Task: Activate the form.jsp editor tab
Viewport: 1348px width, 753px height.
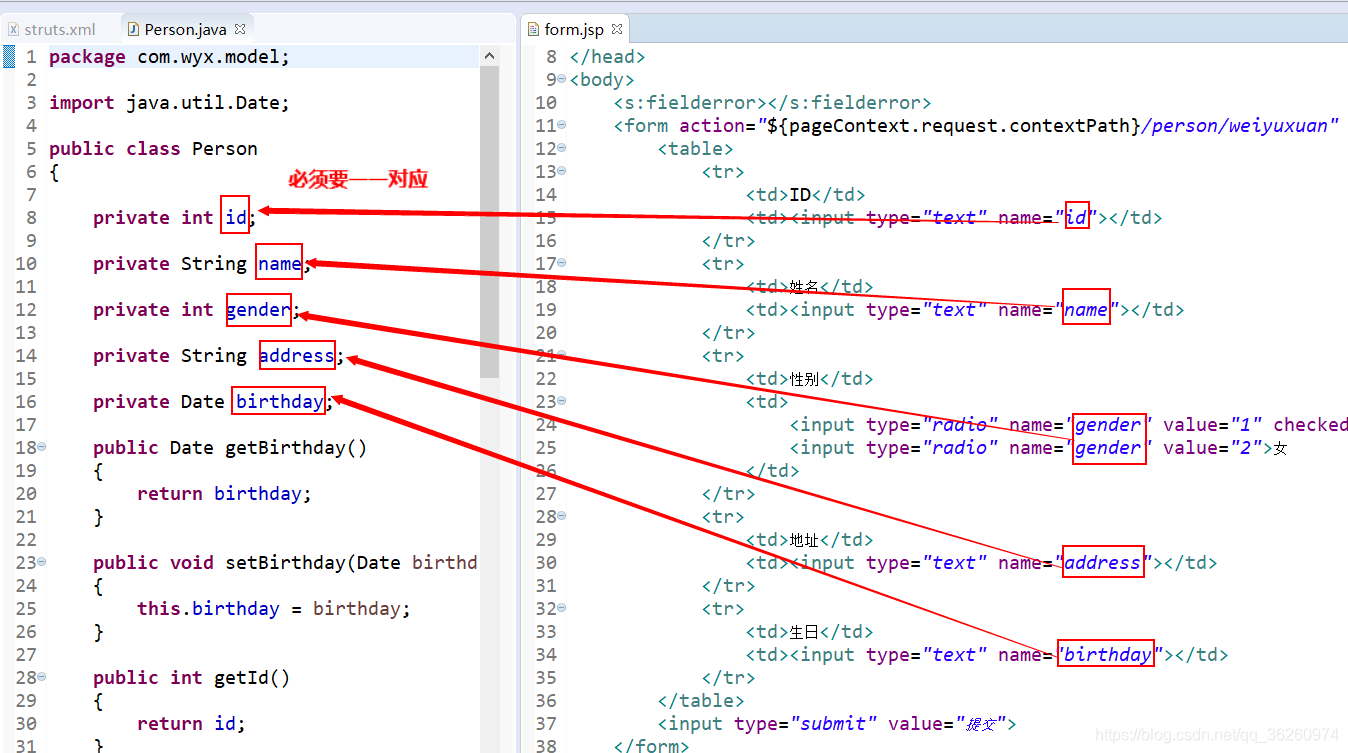Action: coord(574,29)
